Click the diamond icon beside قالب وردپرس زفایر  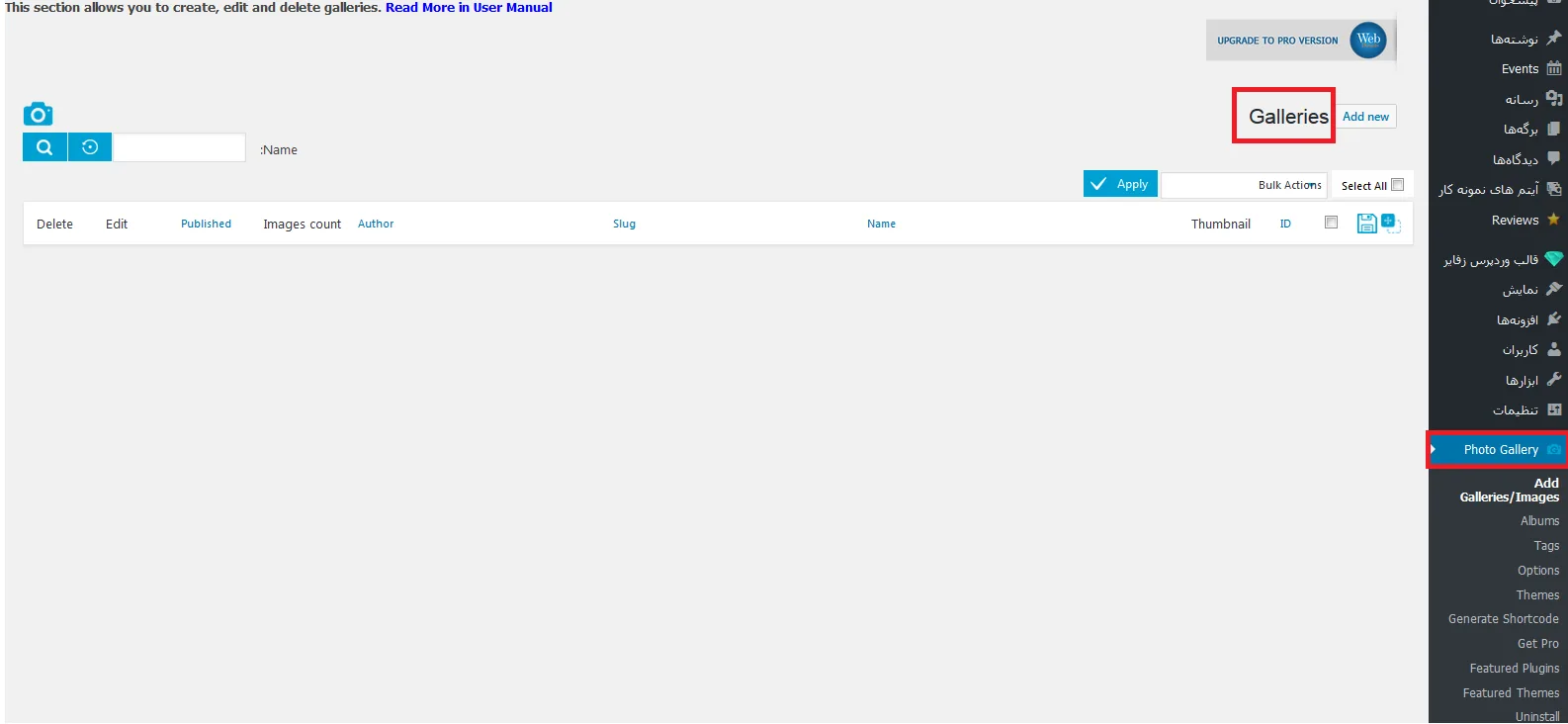point(1554,259)
